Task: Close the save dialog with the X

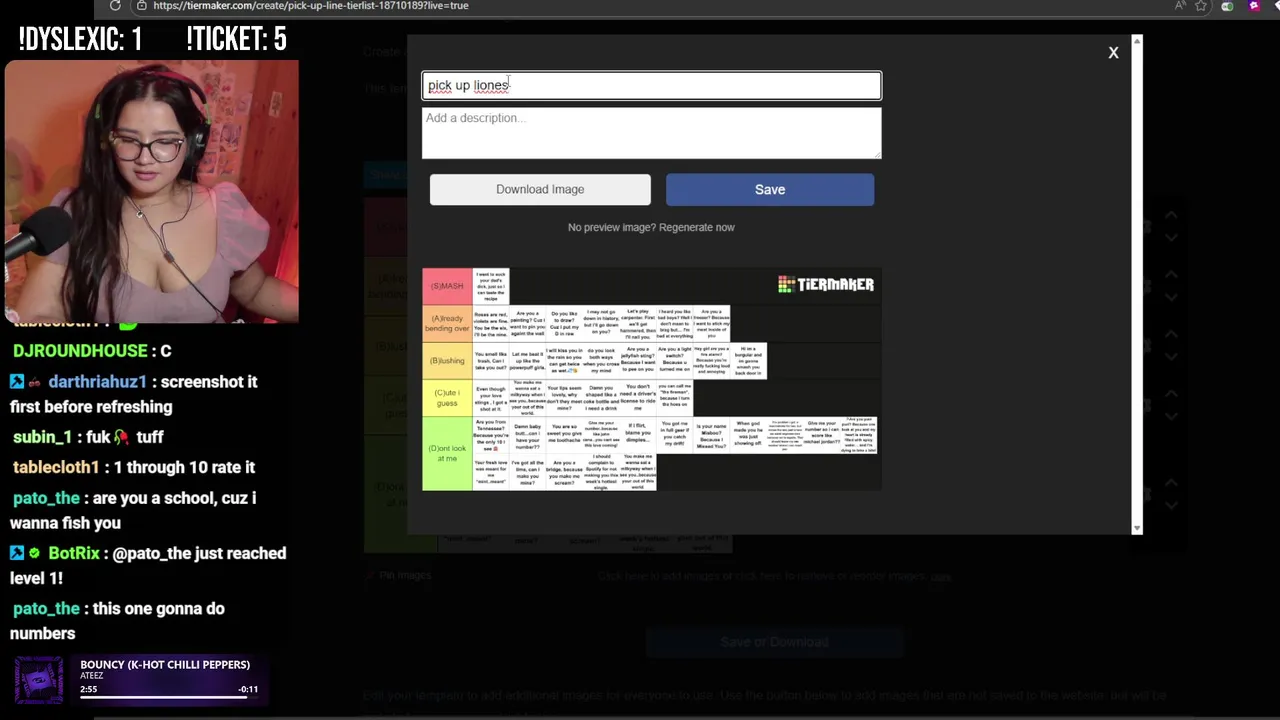Action: coord(1113,53)
